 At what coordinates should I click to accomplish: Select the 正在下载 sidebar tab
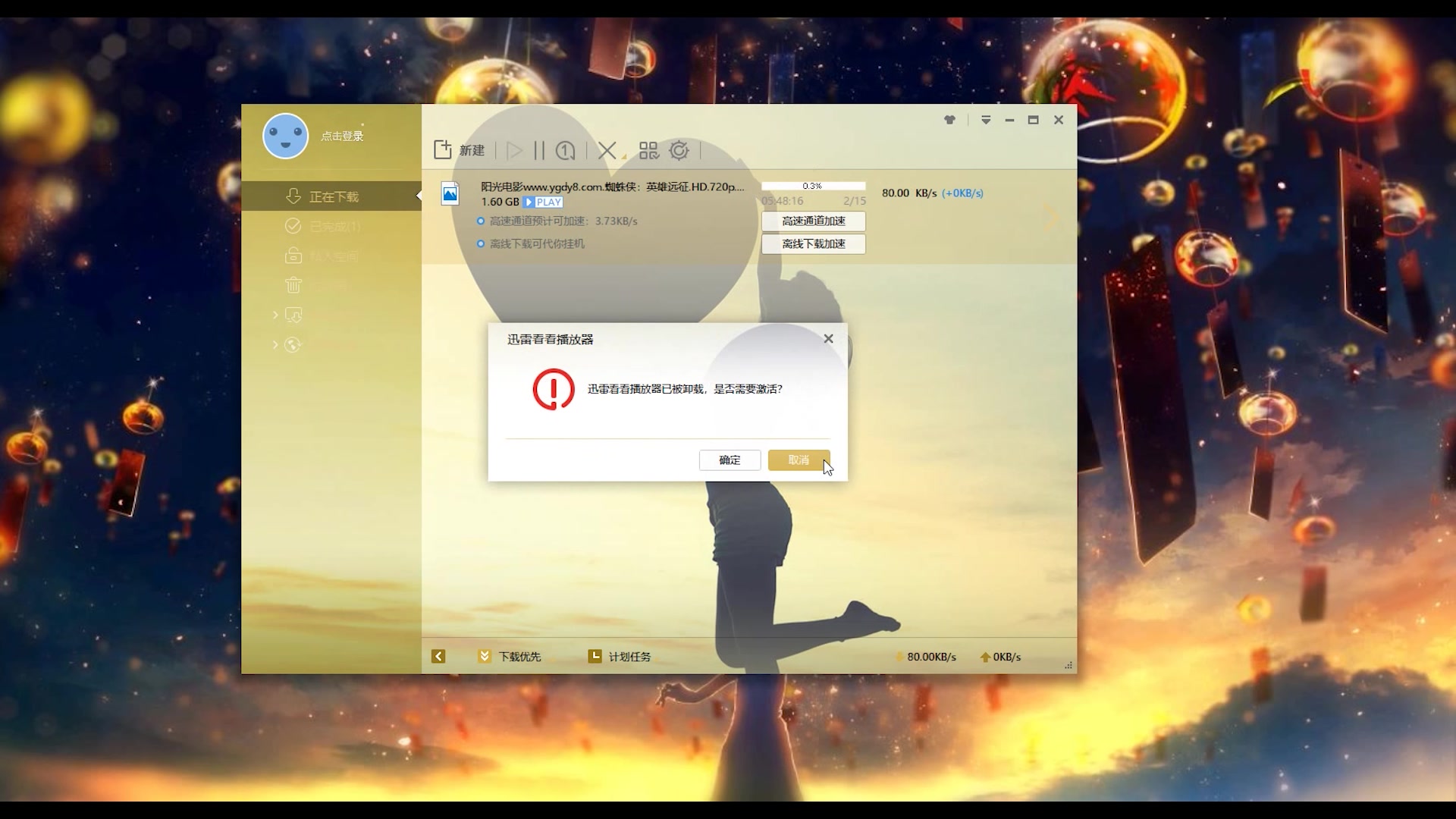[331, 196]
